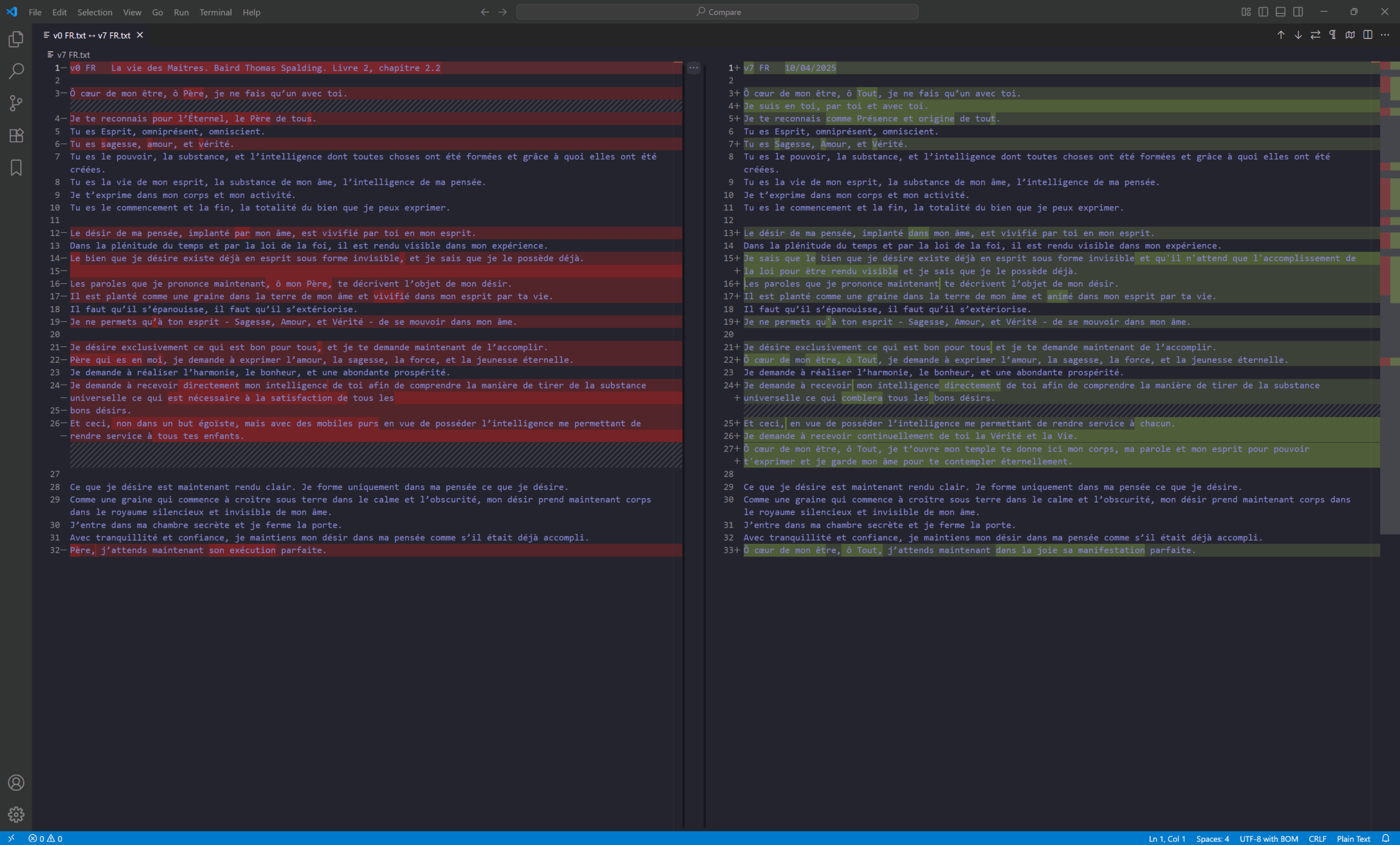Go to previous change arrow
The image size is (1400, 845).
[x=1281, y=35]
